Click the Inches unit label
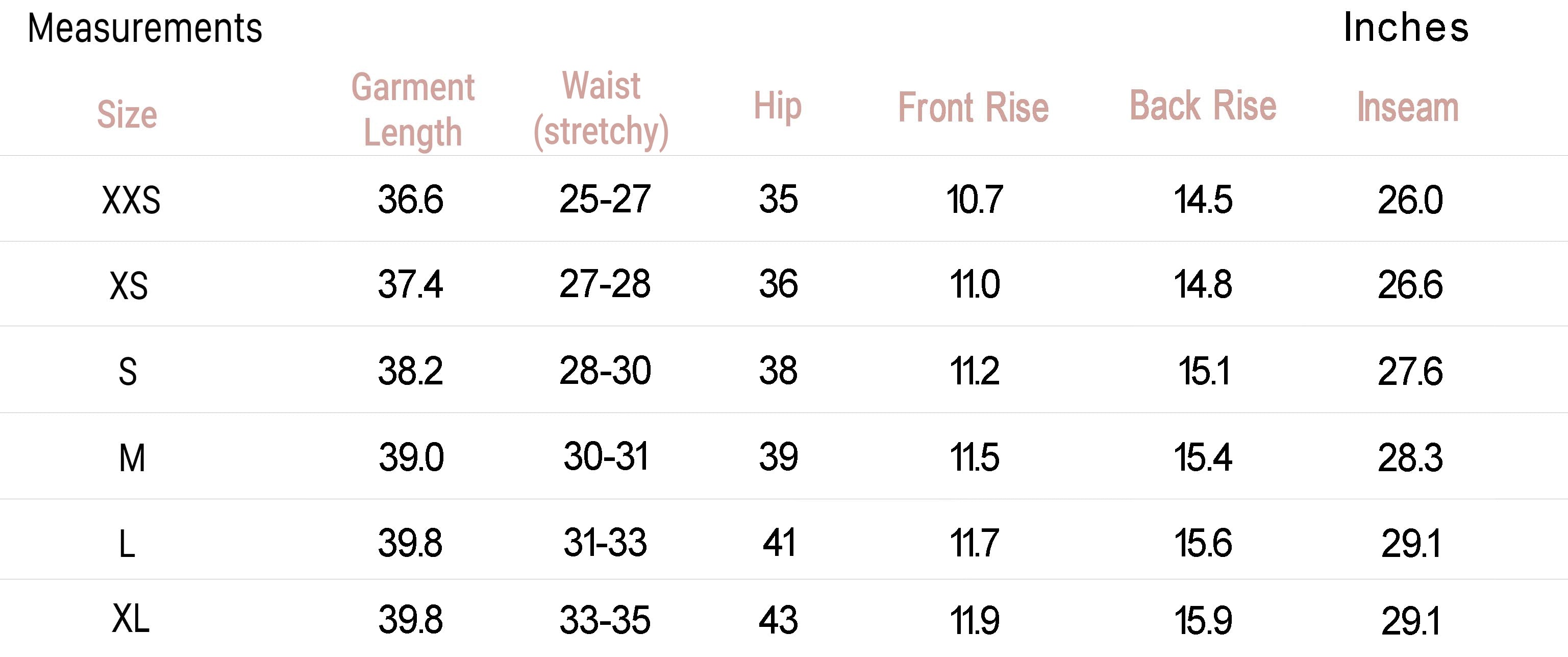This screenshot has height=657, width=1568. (x=1406, y=28)
